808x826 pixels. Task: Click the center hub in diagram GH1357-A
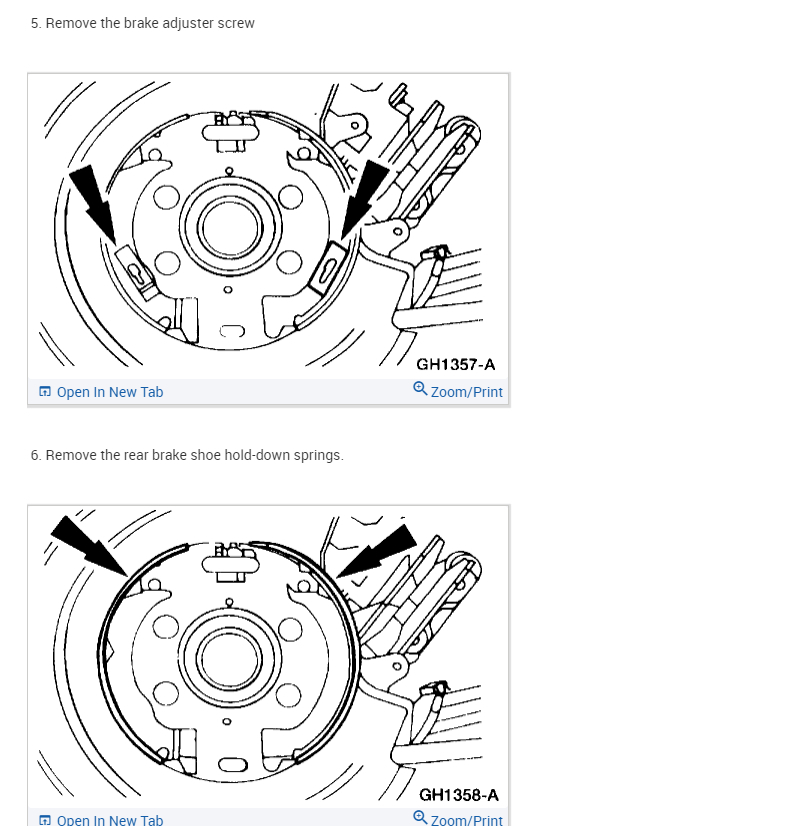point(230,228)
